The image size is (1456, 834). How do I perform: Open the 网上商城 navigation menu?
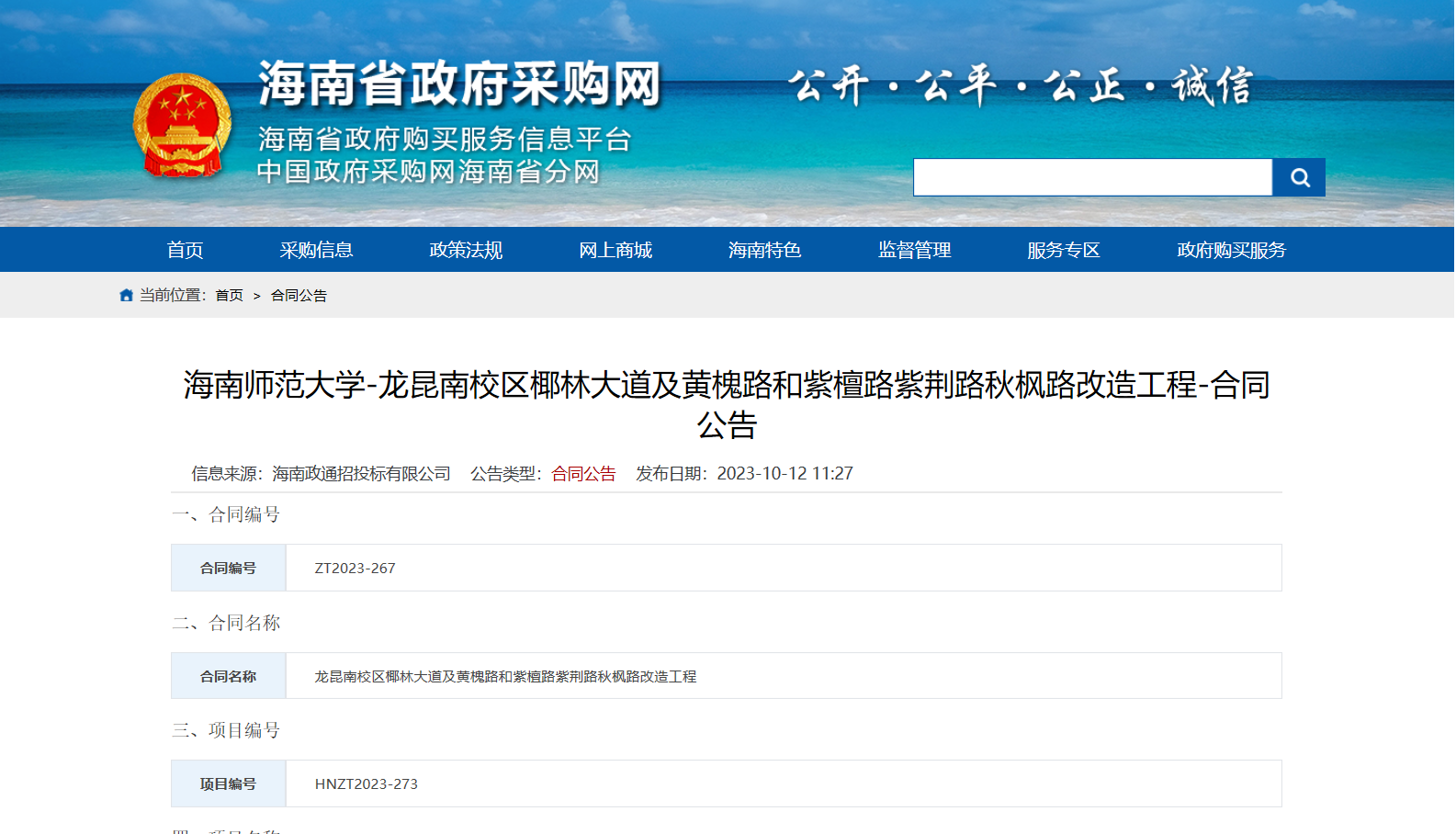tap(615, 250)
